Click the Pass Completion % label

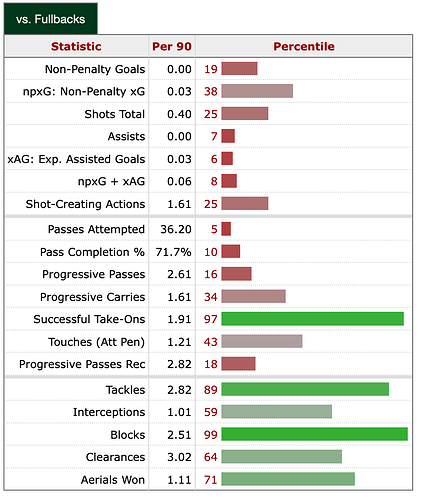pyautogui.click(x=92, y=252)
